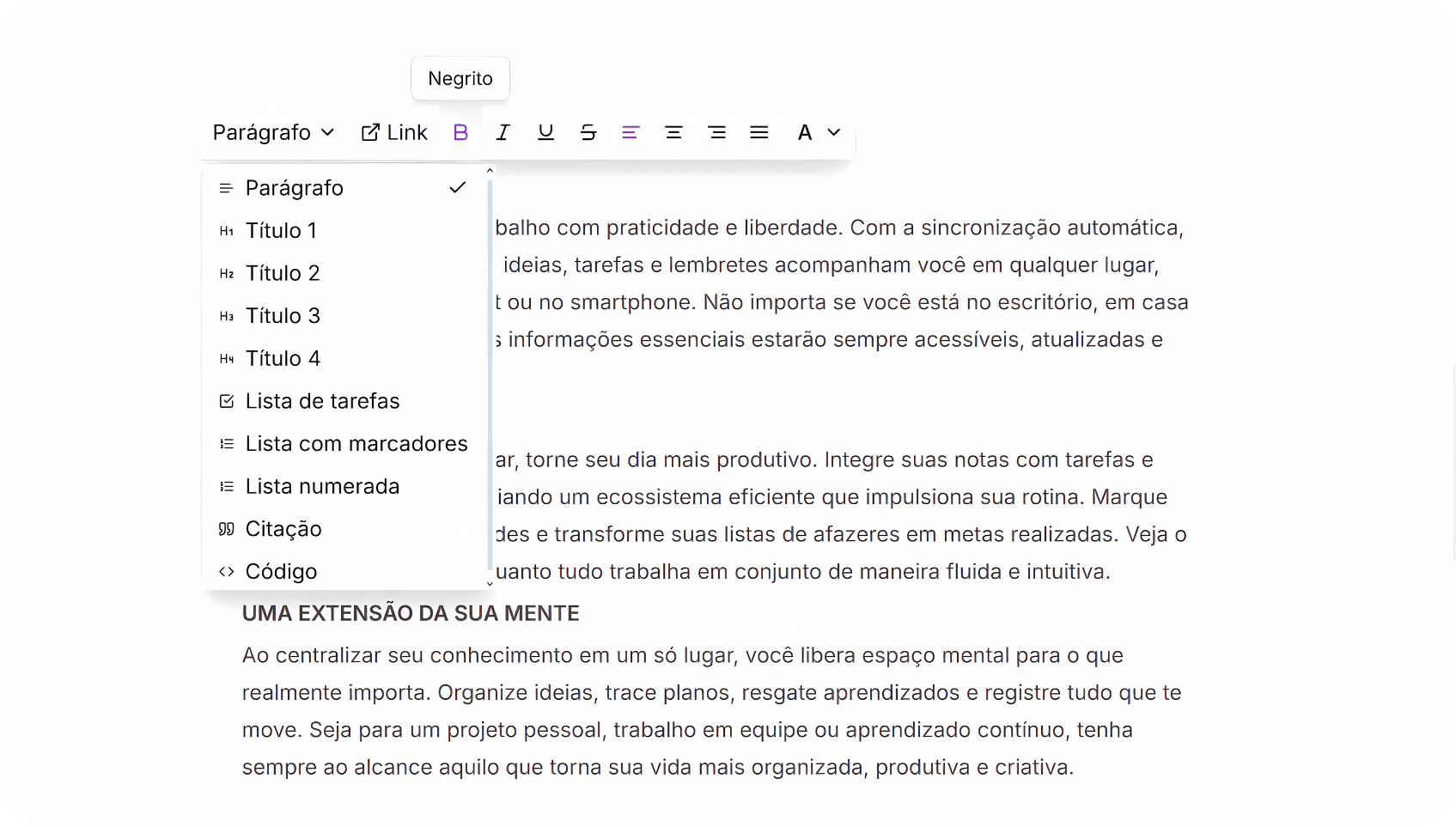Apply strikethrough formatting
The width and height of the screenshot is (1456, 827).
click(x=588, y=132)
